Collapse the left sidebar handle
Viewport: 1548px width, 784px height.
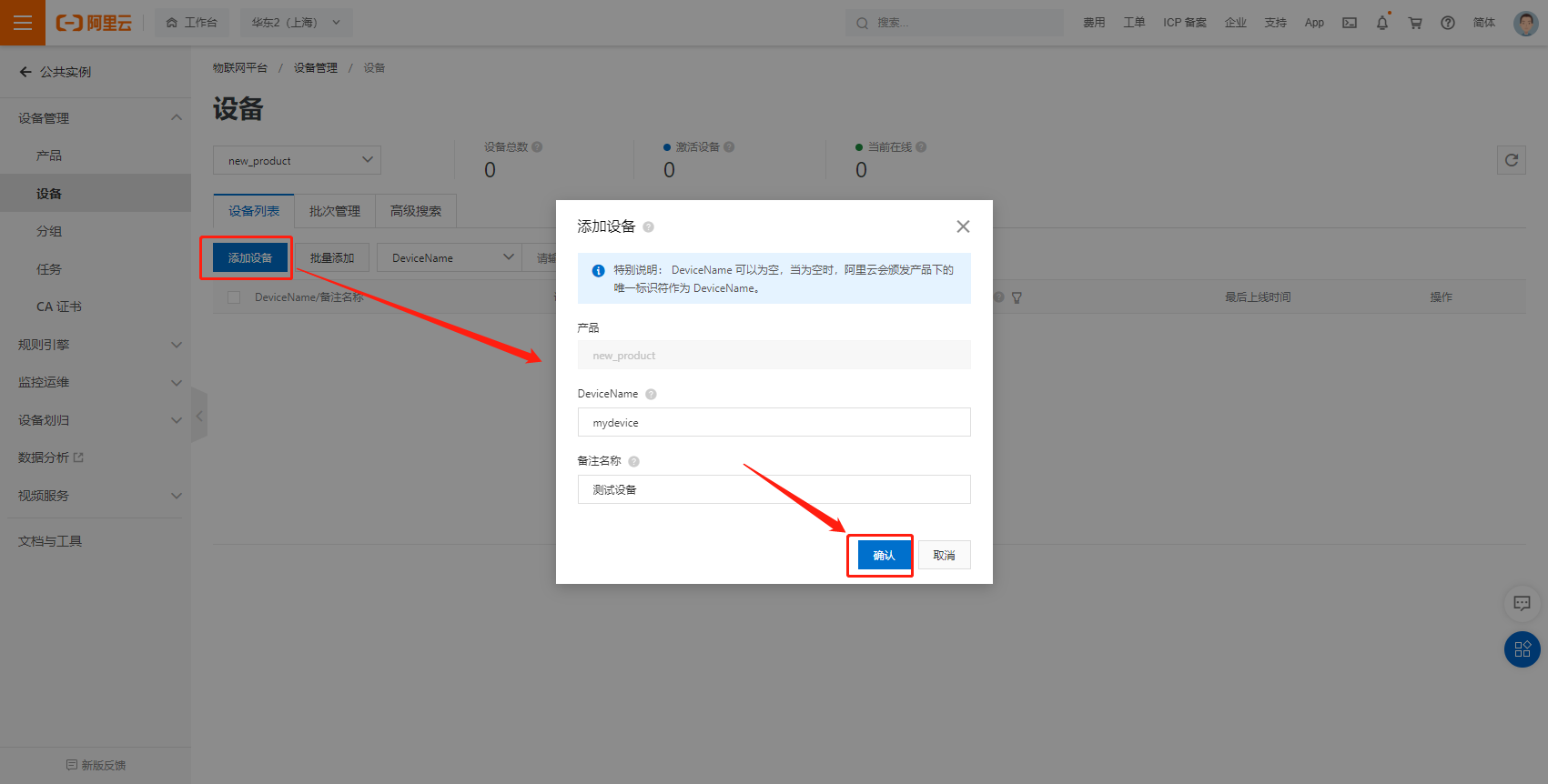pyautogui.click(x=199, y=417)
